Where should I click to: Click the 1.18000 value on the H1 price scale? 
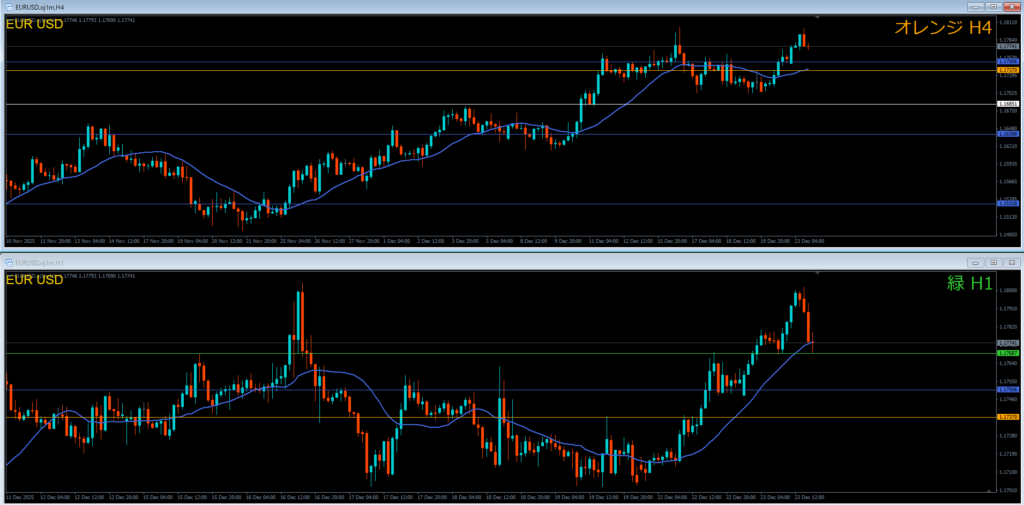coord(1007,290)
